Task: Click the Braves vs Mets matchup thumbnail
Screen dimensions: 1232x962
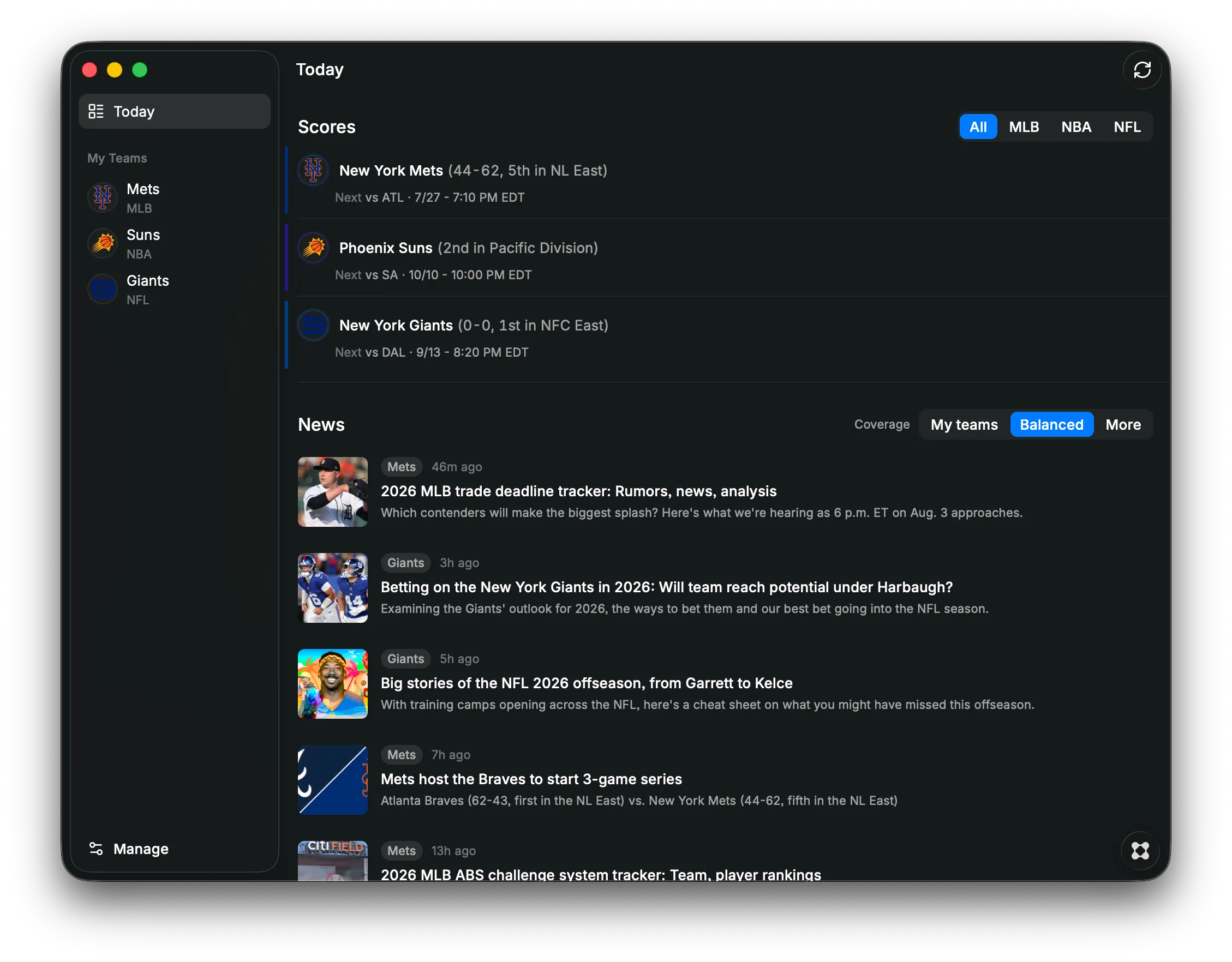Action: click(x=332, y=779)
